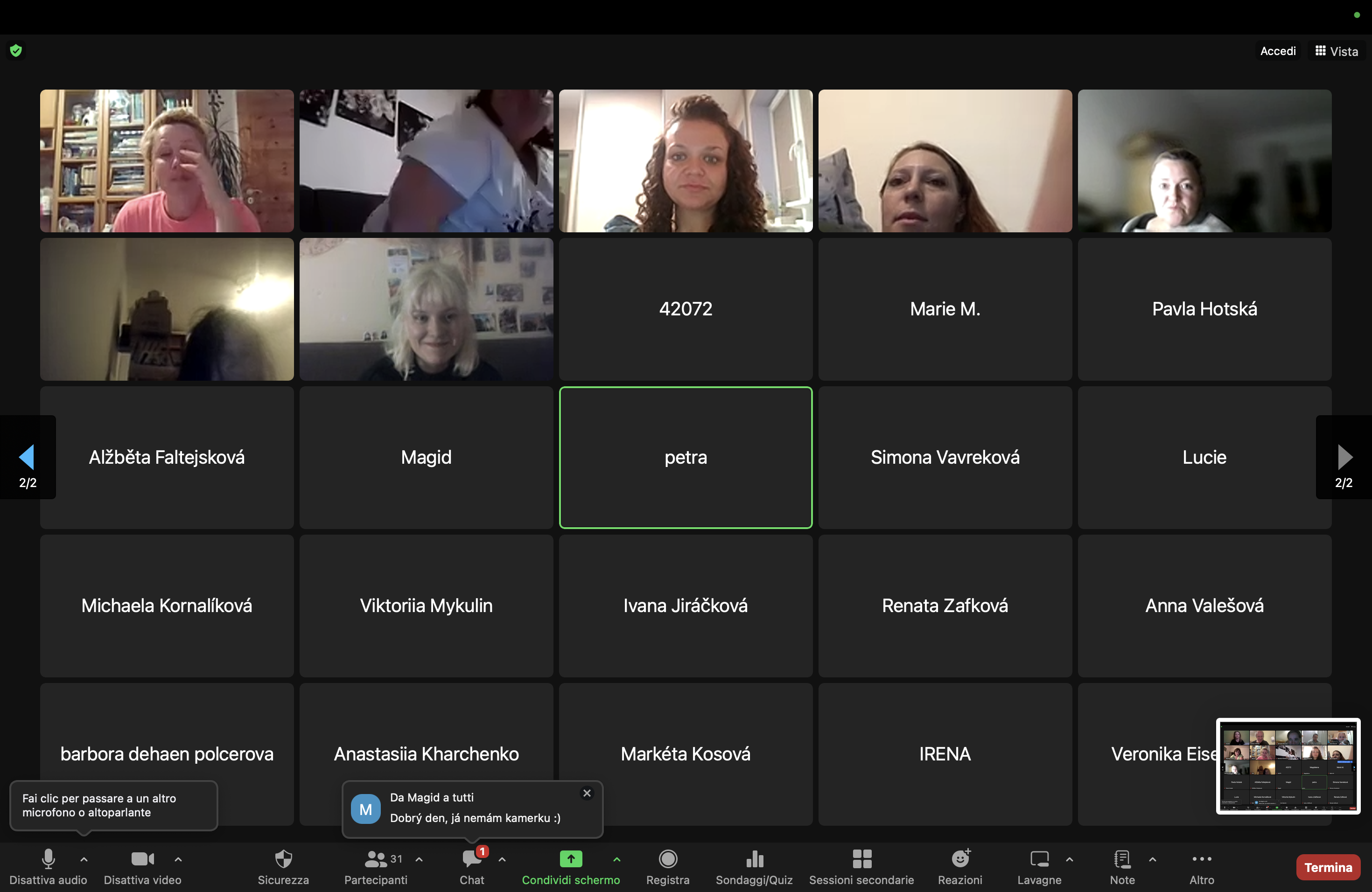Select the speaking participant tile petra
The image size is (1372, 892).
[x=686, y=458]
